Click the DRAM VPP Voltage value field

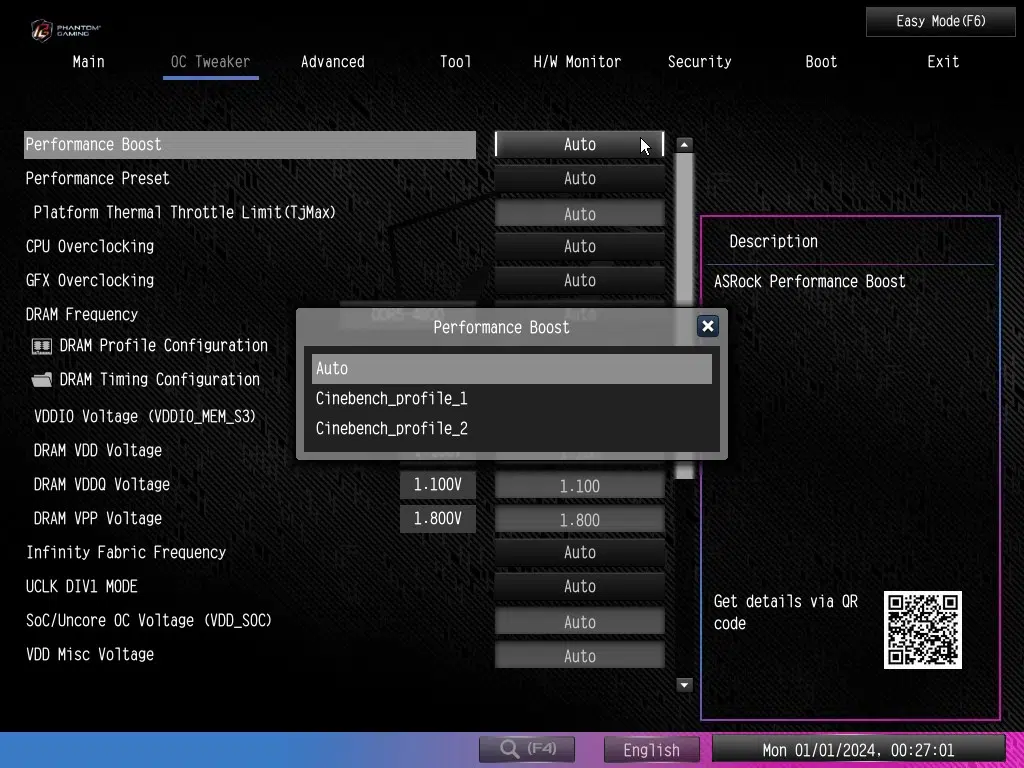tap(579, 520)
